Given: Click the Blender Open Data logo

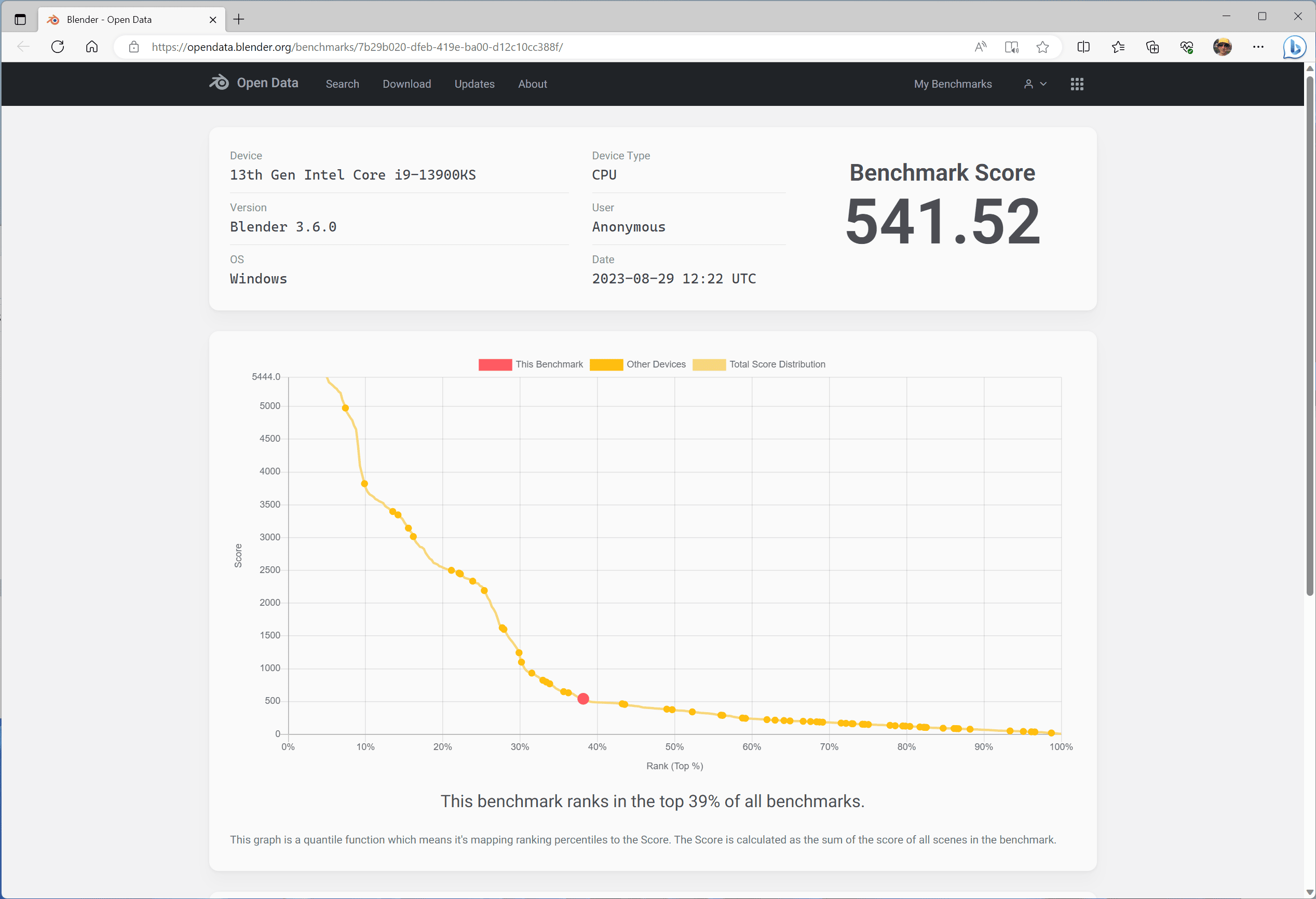Looking at the screenshot, I should click(254, 83).
